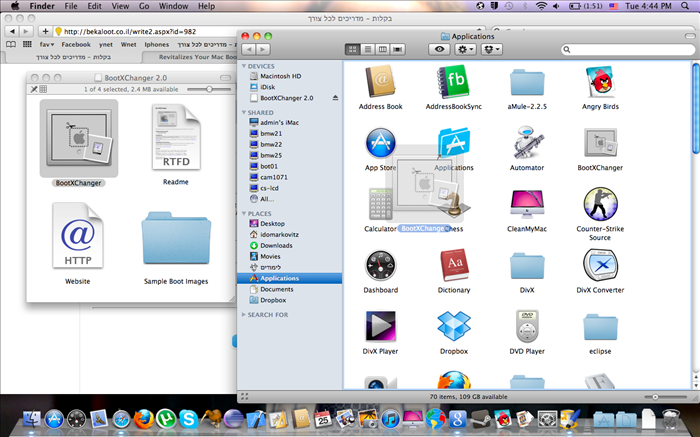Go back in the Applications Finder window
Image resolution: width=700 pixels, height=437 pixels.
coord(249,49)
